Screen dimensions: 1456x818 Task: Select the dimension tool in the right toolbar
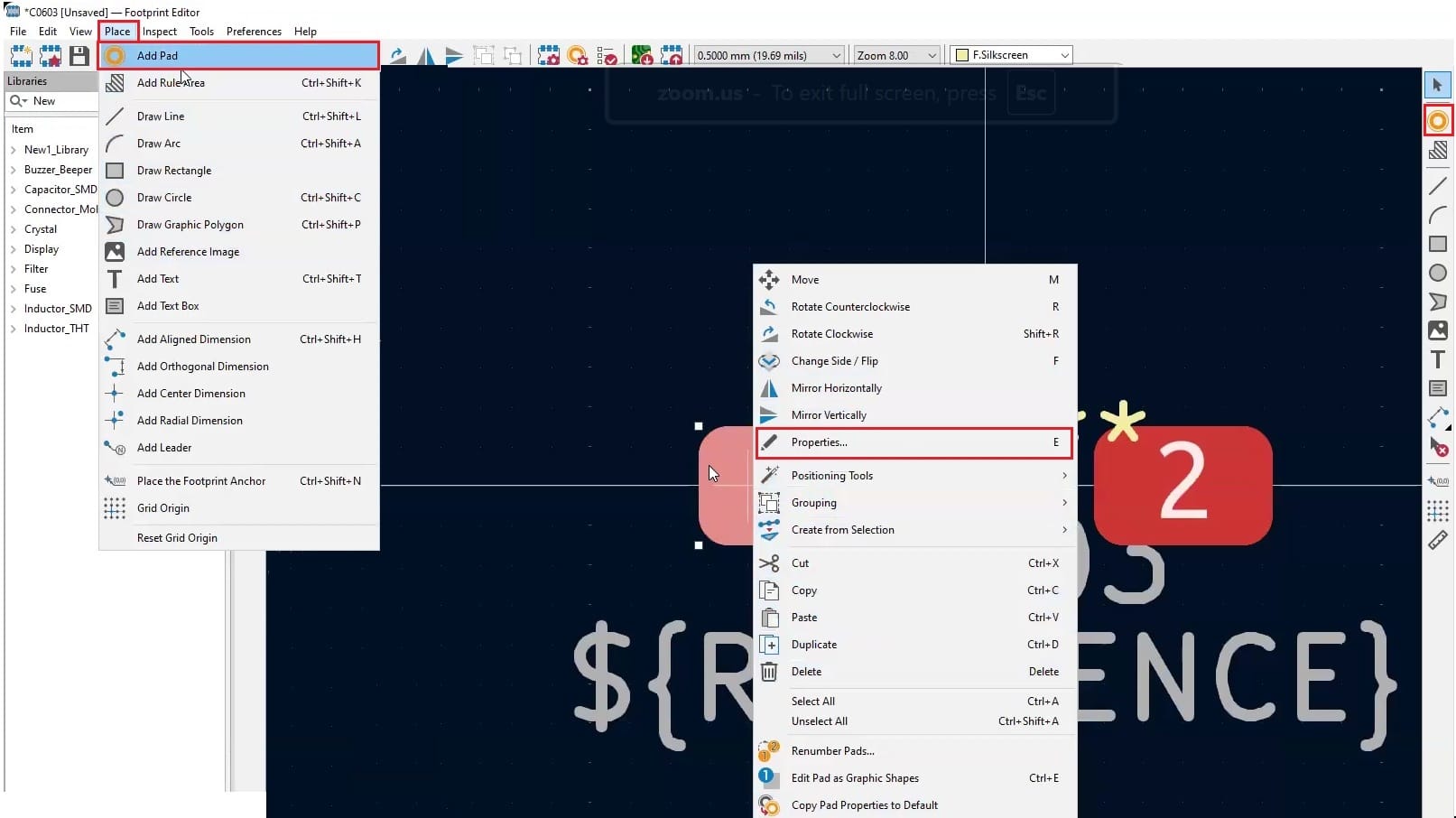click(x=1438, y=417)
